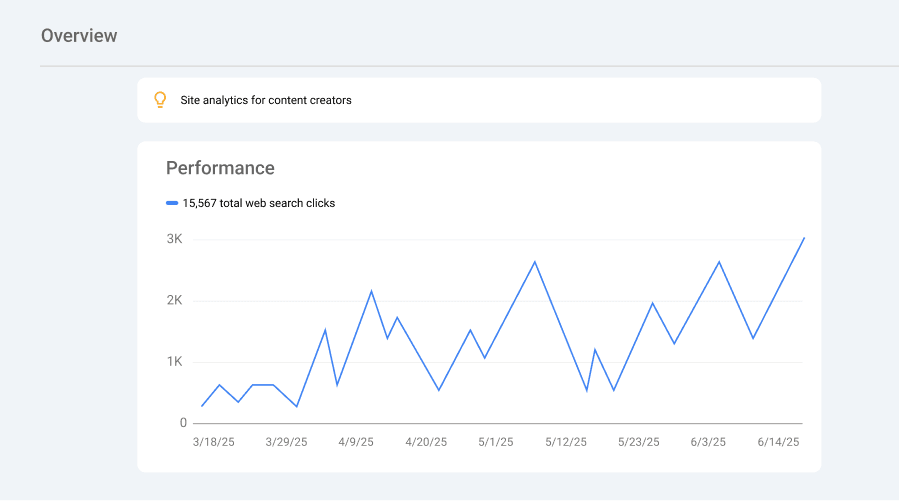899x501 pixels.
Task: Click the 3/29/25 date label on axis
Action: (286, 442)
